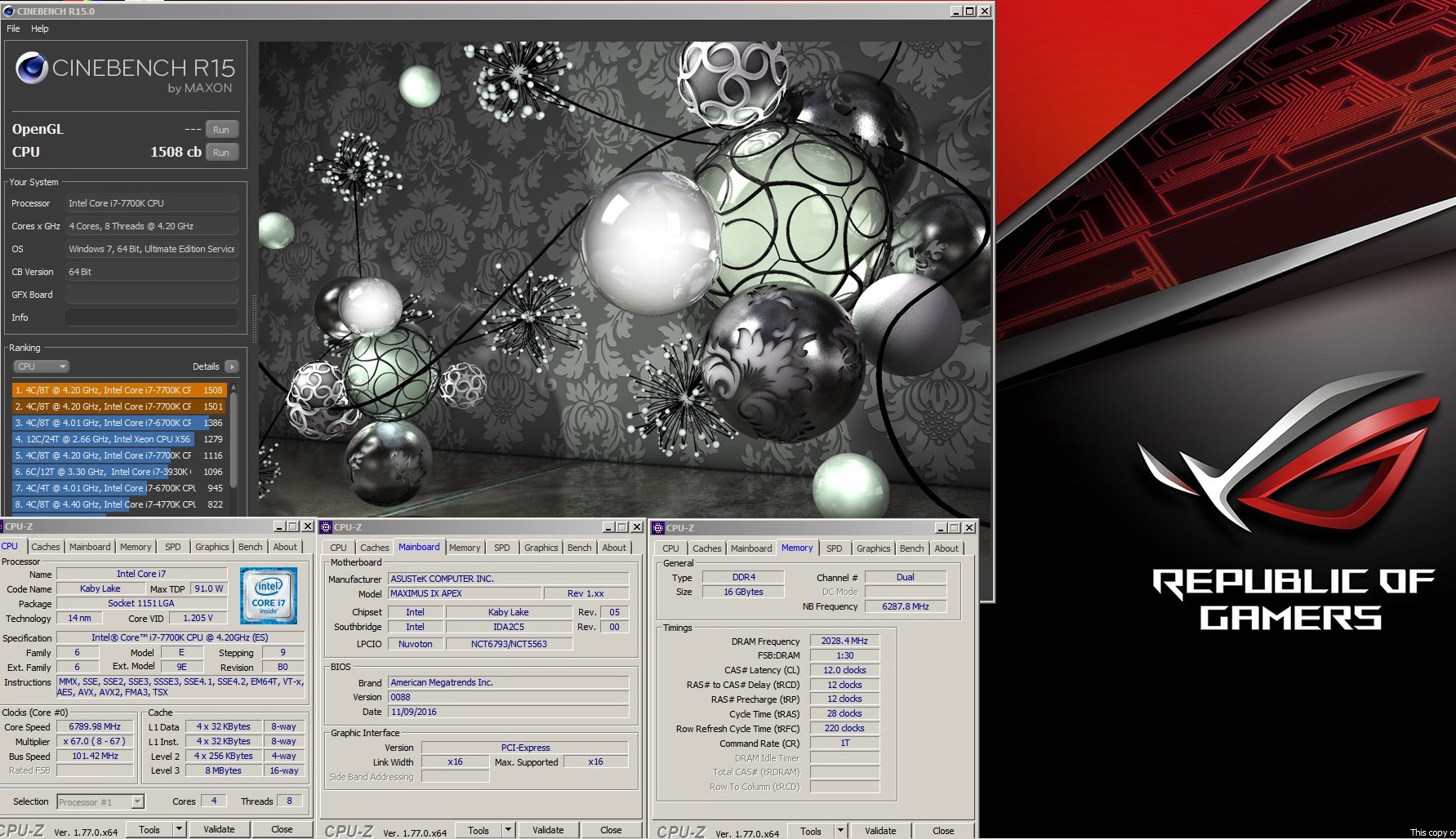Open SPD tab in first CPU-Z window
The width and height of the screenshot is (1456, 839).
[x=173, y=547]
